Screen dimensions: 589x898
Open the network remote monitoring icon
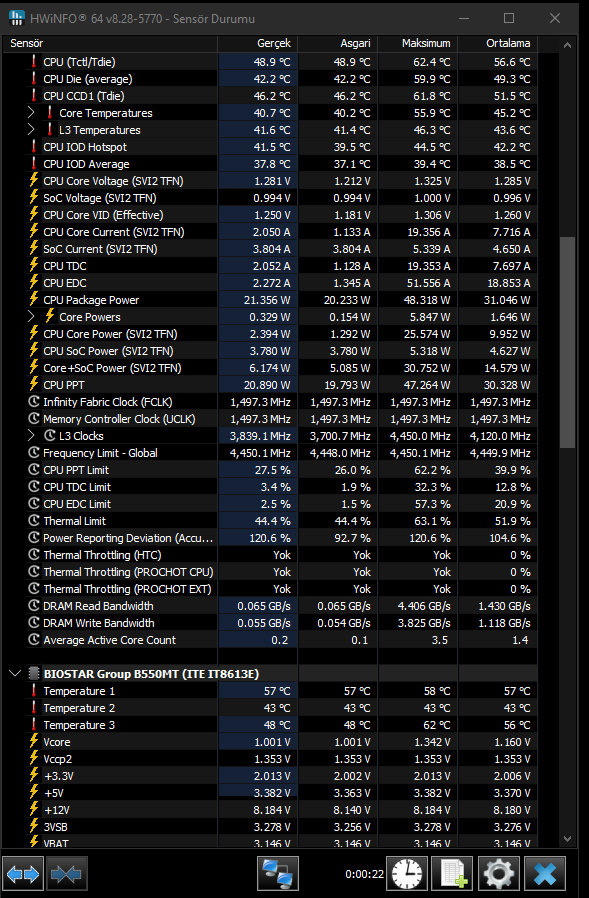[x=278, y=874]
